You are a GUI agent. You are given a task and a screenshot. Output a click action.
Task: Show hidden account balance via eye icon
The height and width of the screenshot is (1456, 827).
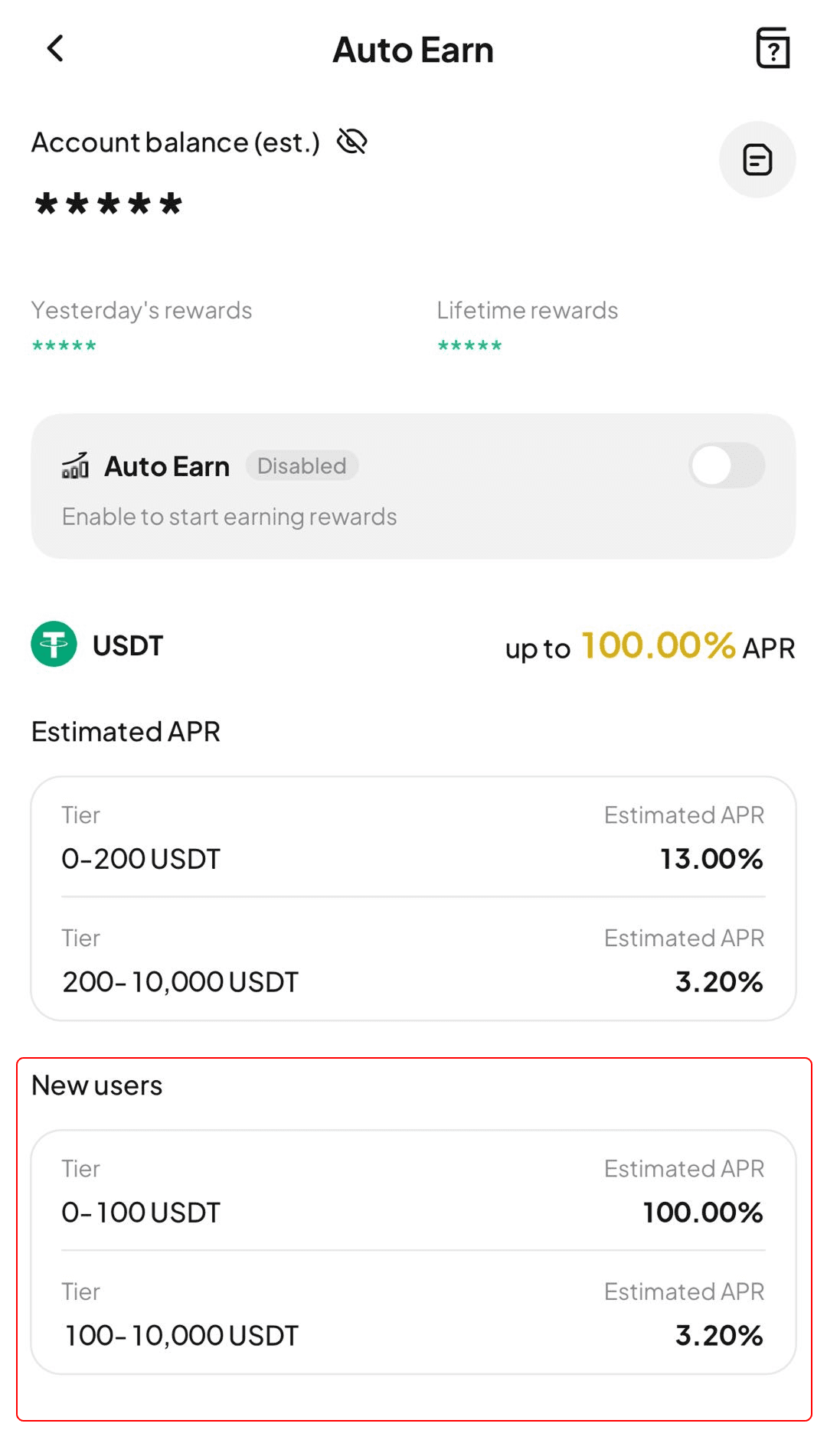(x=352, y=142)
